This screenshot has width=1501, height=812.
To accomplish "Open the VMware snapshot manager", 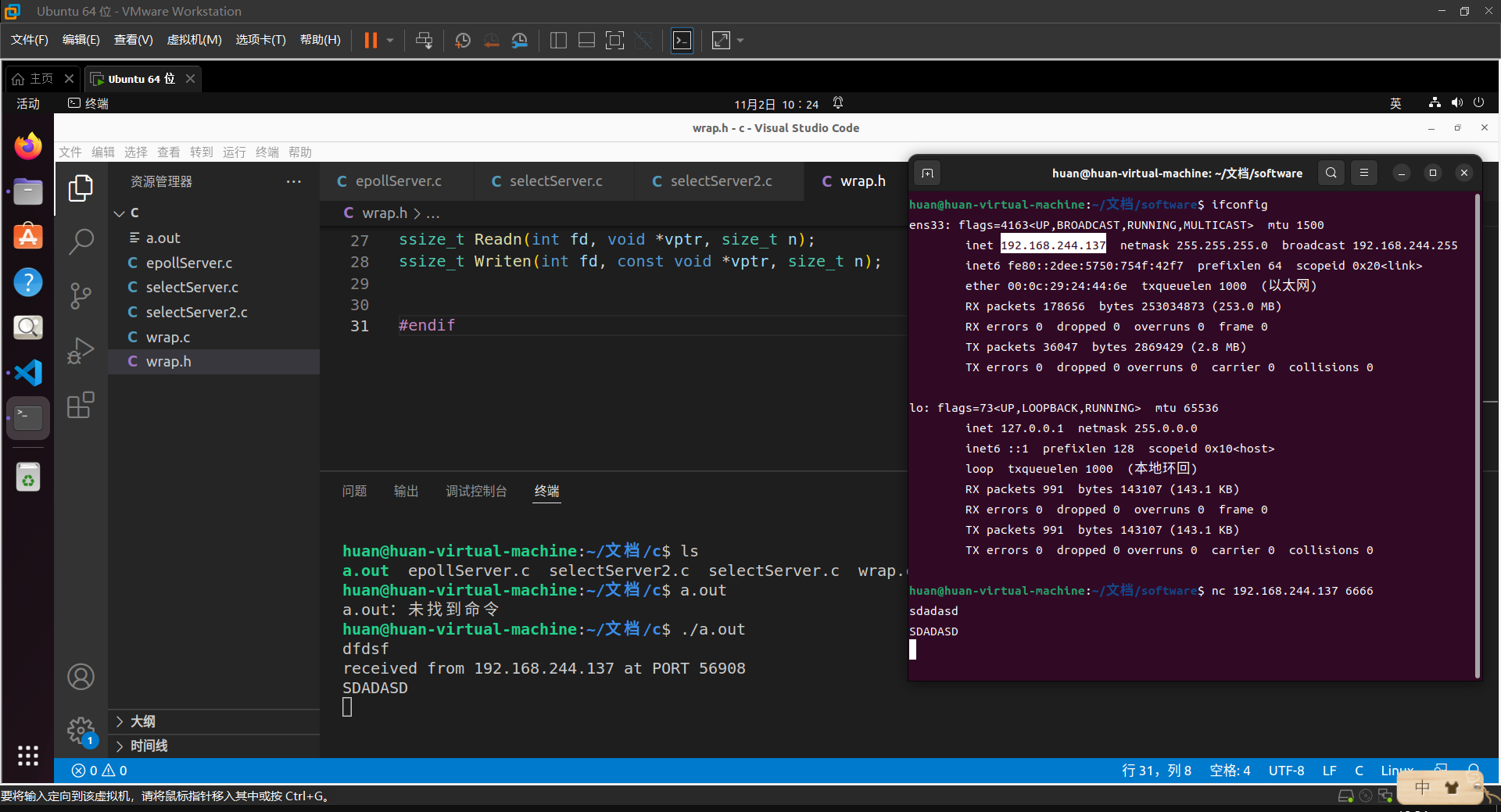I will pyautogui.click(x=519, y=40).
